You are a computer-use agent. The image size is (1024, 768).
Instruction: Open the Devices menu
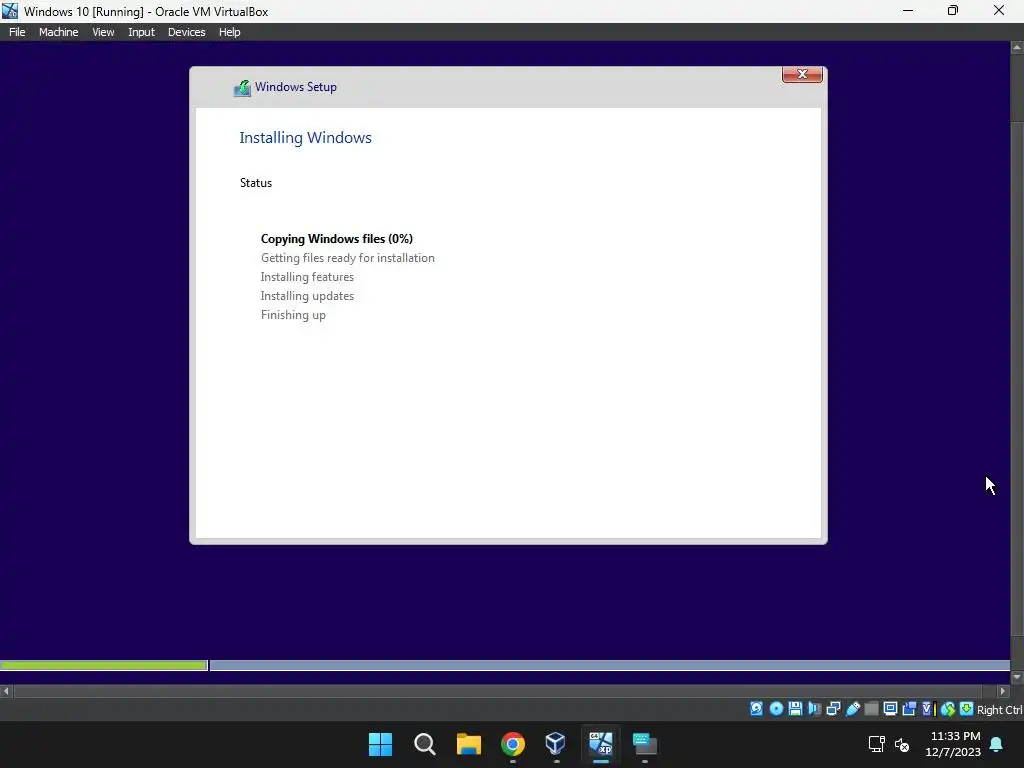pyautogui.click(x=186, y=32)
